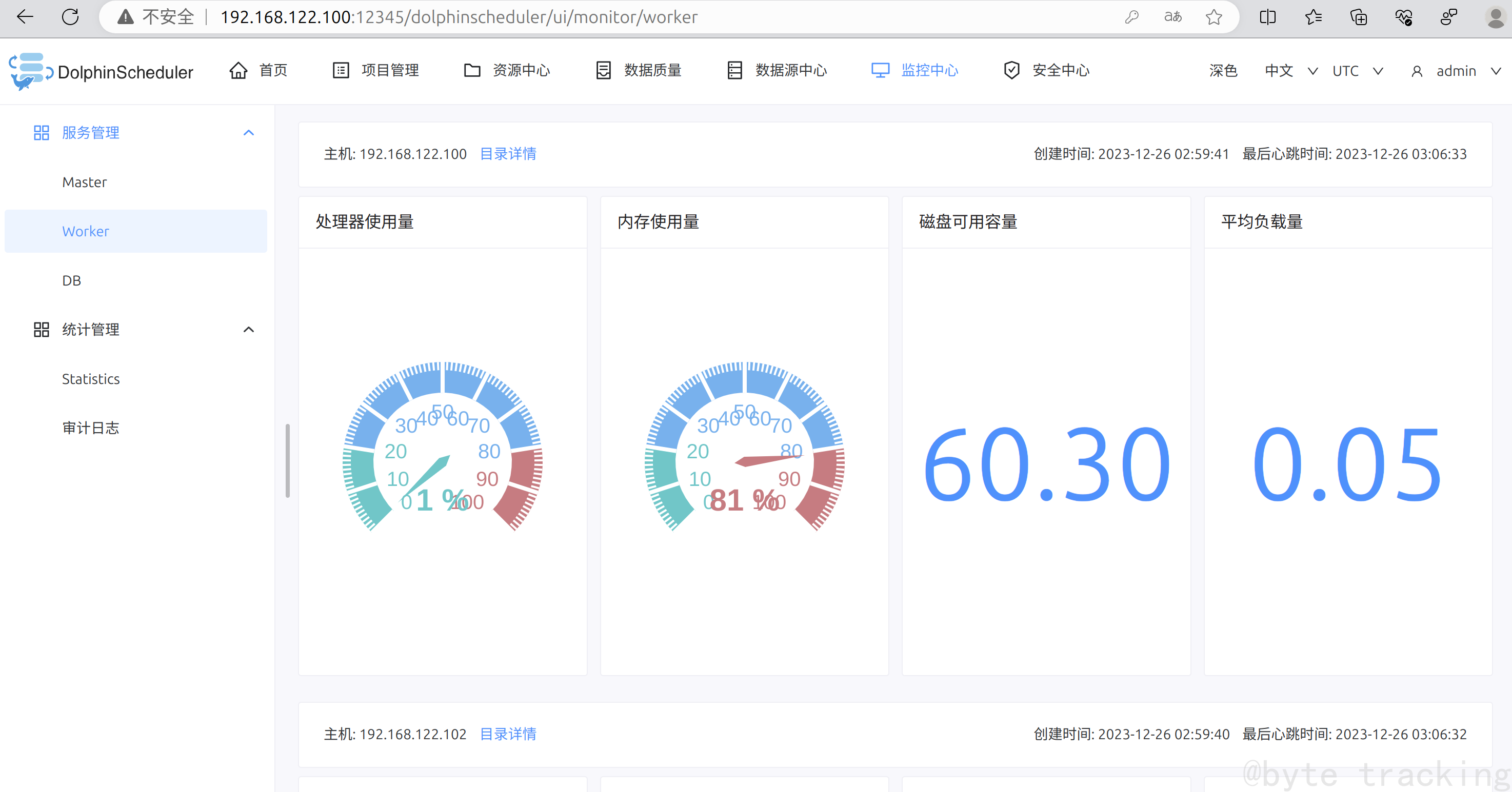
Task: Select the 安全中心 shield icon
Action: [1011, 70]
